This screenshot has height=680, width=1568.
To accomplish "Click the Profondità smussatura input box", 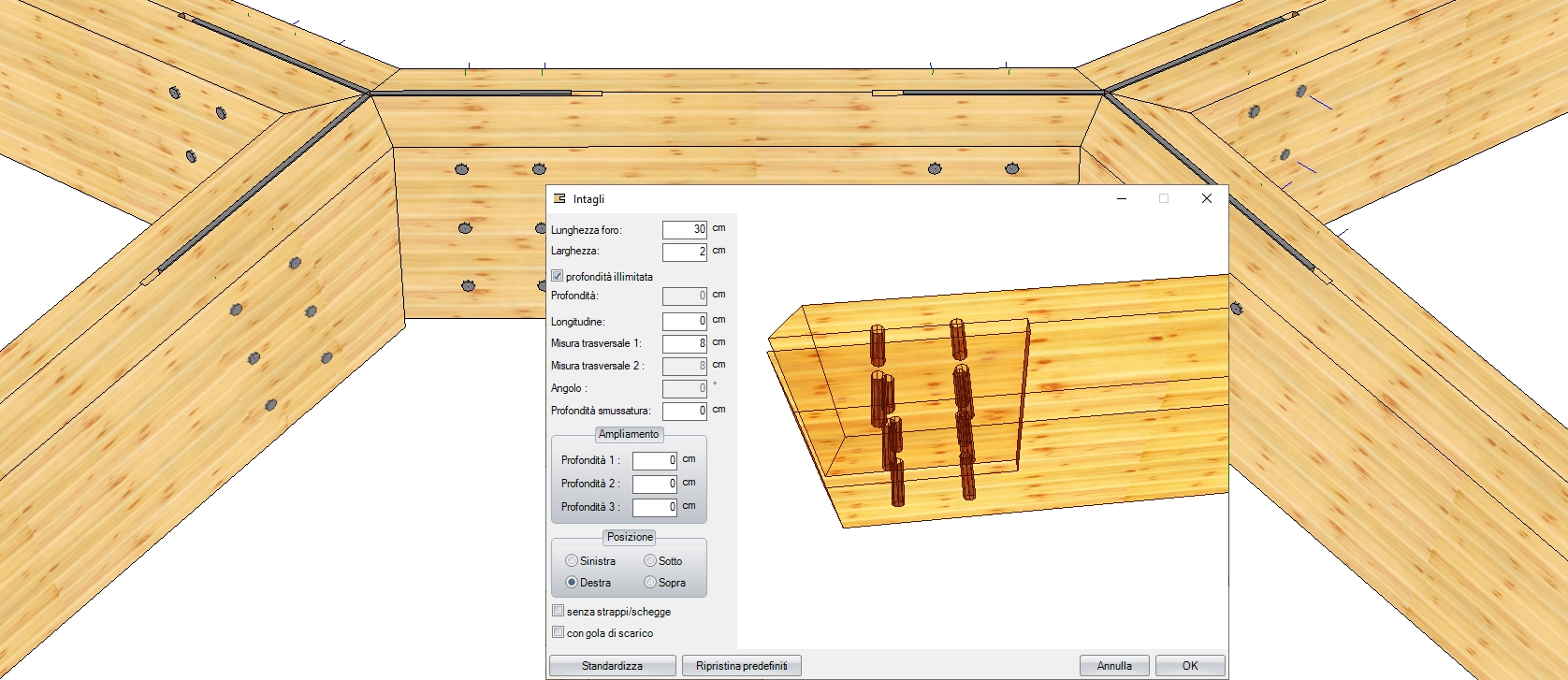I will pos(684,411).
